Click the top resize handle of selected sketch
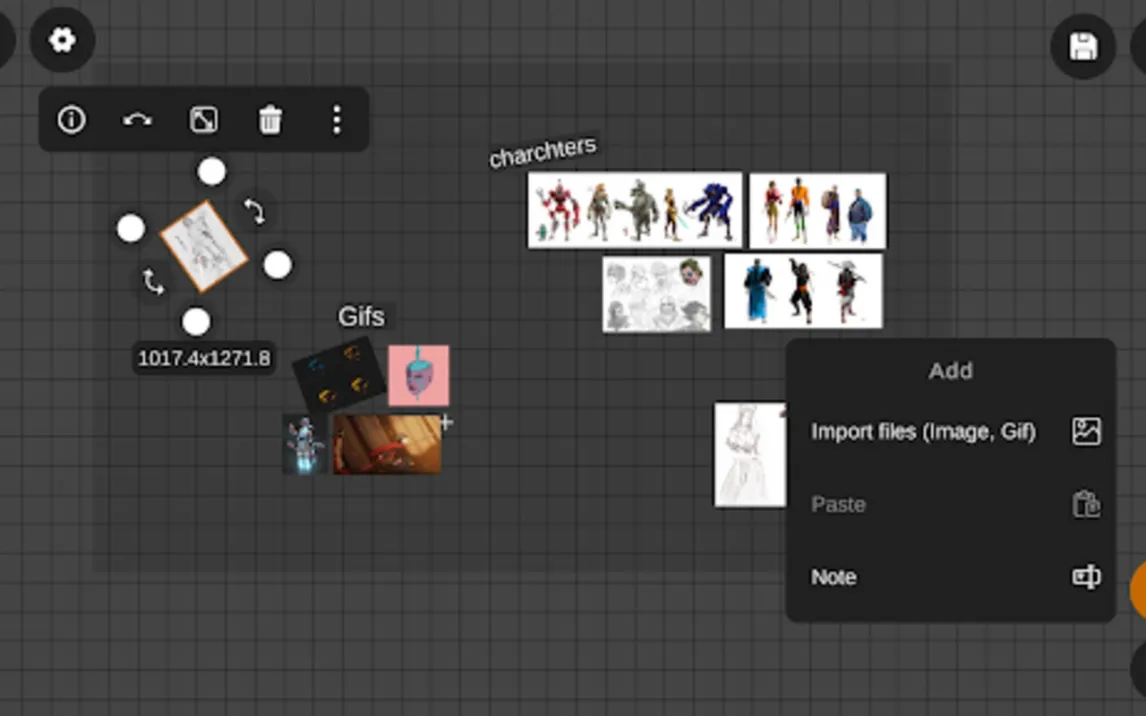The width and height of the screenshot is (1146, 716). 211,172
